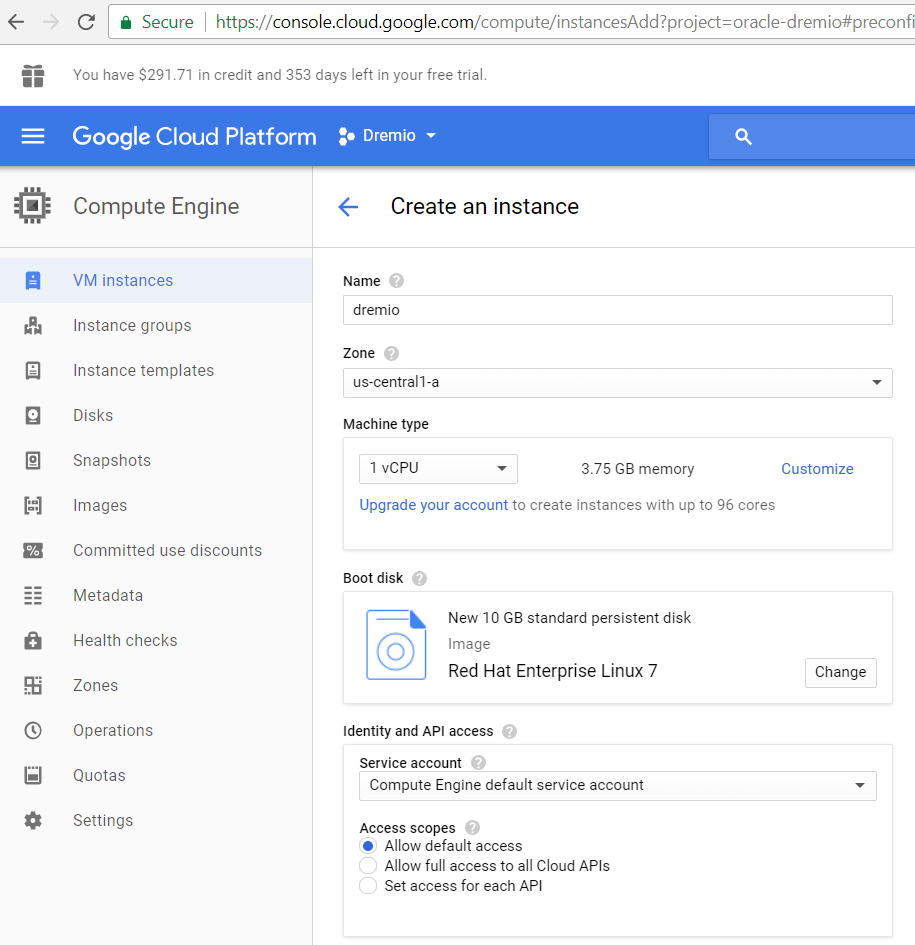Click the Customize machine type link

(x=817, y=469)
